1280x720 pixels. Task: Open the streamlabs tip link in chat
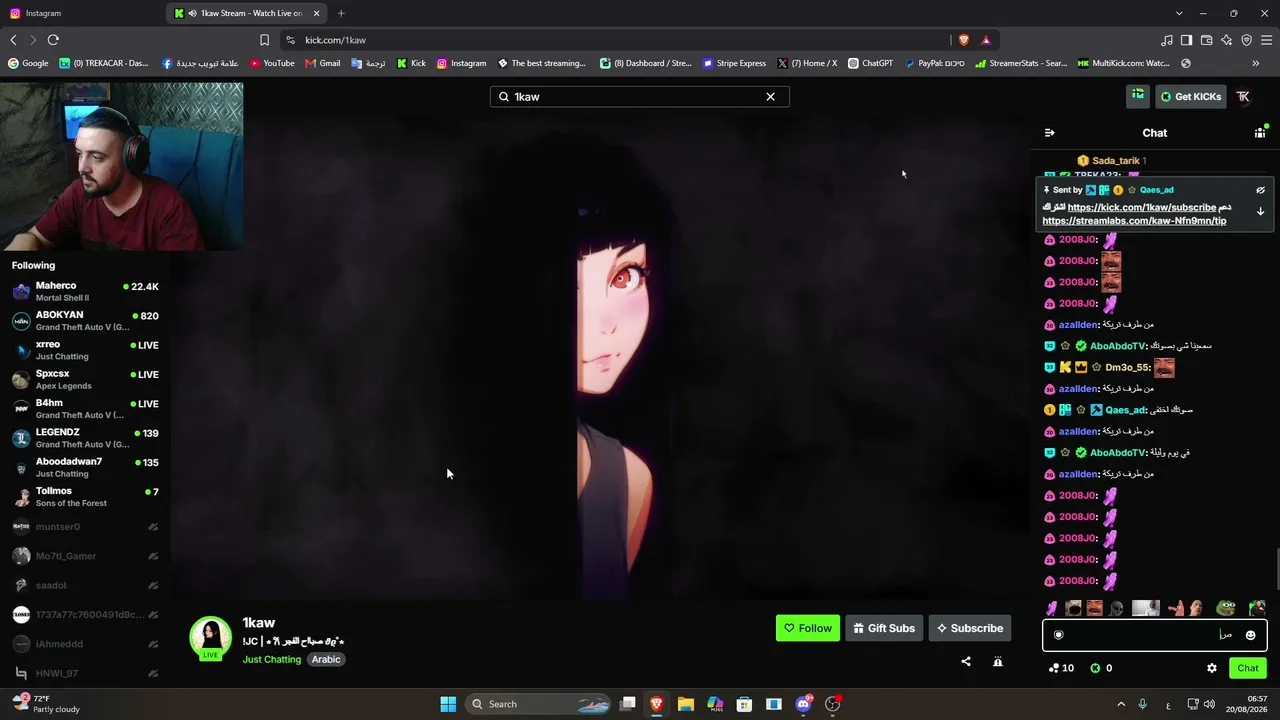(x=1134, y=221)
